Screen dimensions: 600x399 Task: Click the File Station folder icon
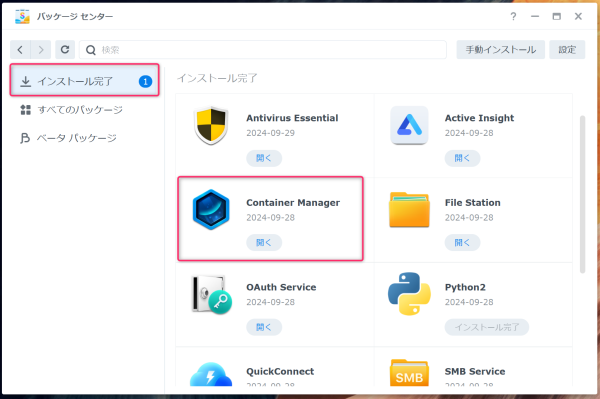pos(409,210)
